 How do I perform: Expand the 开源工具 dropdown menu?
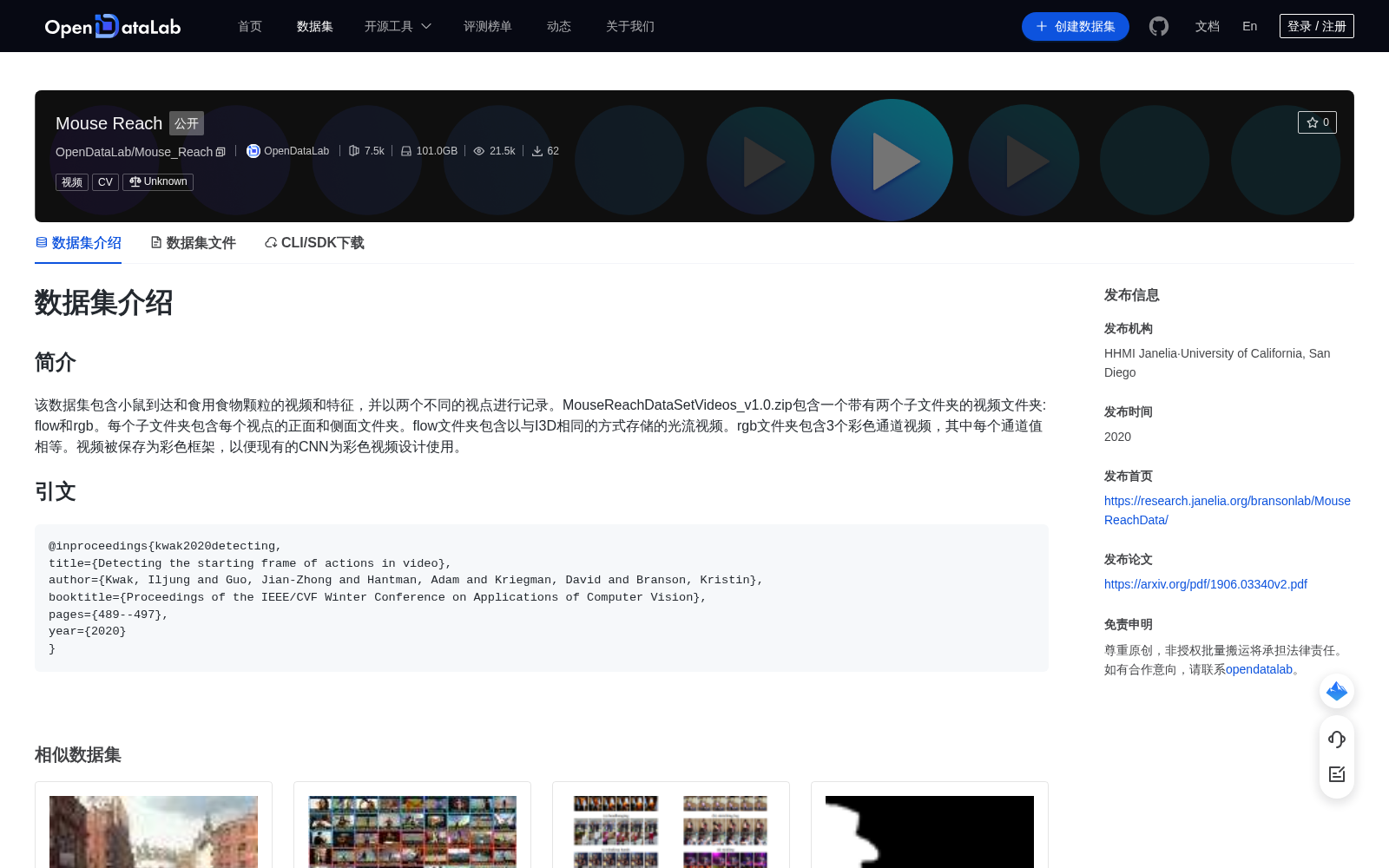click(x=398, y=26)
